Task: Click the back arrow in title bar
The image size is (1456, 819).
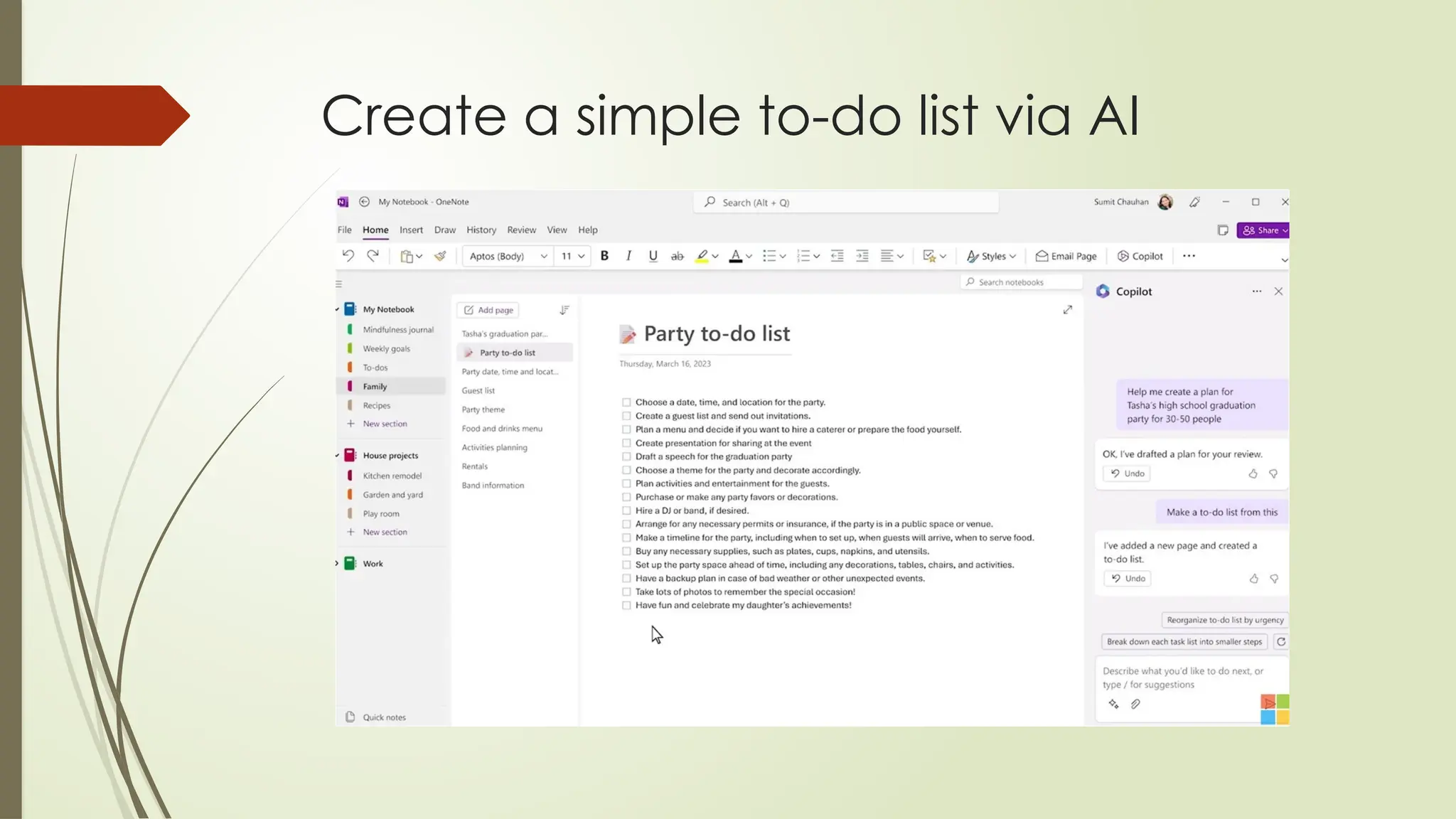Action: (364, 202)
